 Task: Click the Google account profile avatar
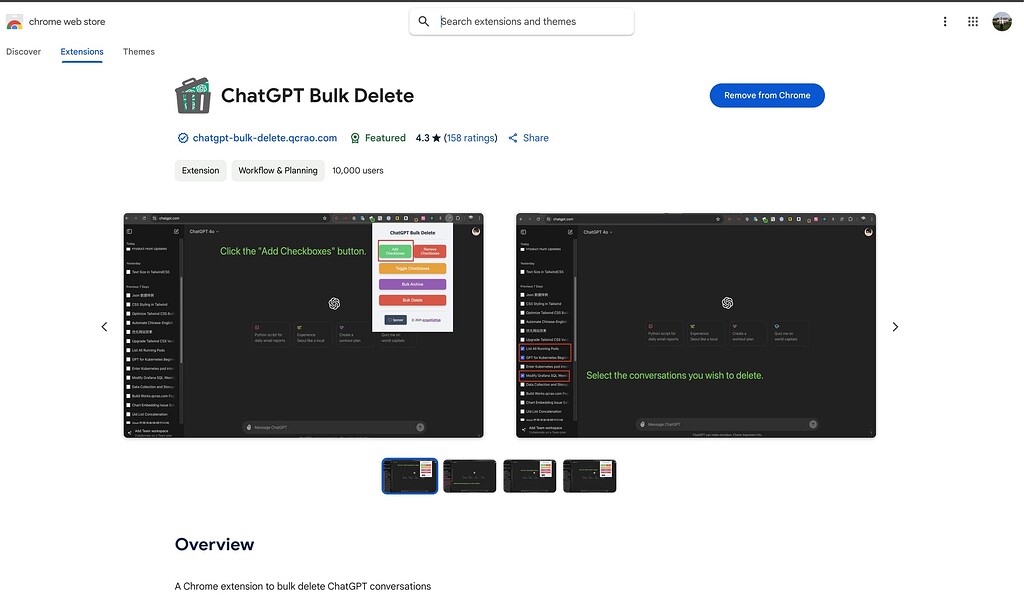[1001, 20]
